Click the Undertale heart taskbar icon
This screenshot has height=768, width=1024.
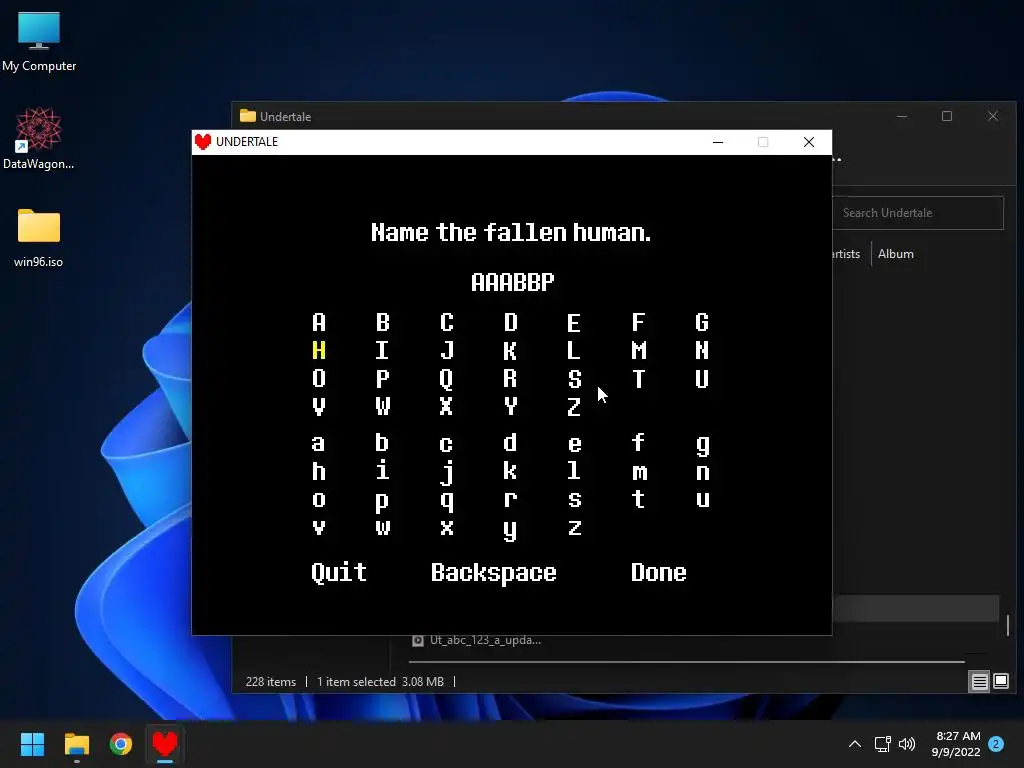point(165,744)
